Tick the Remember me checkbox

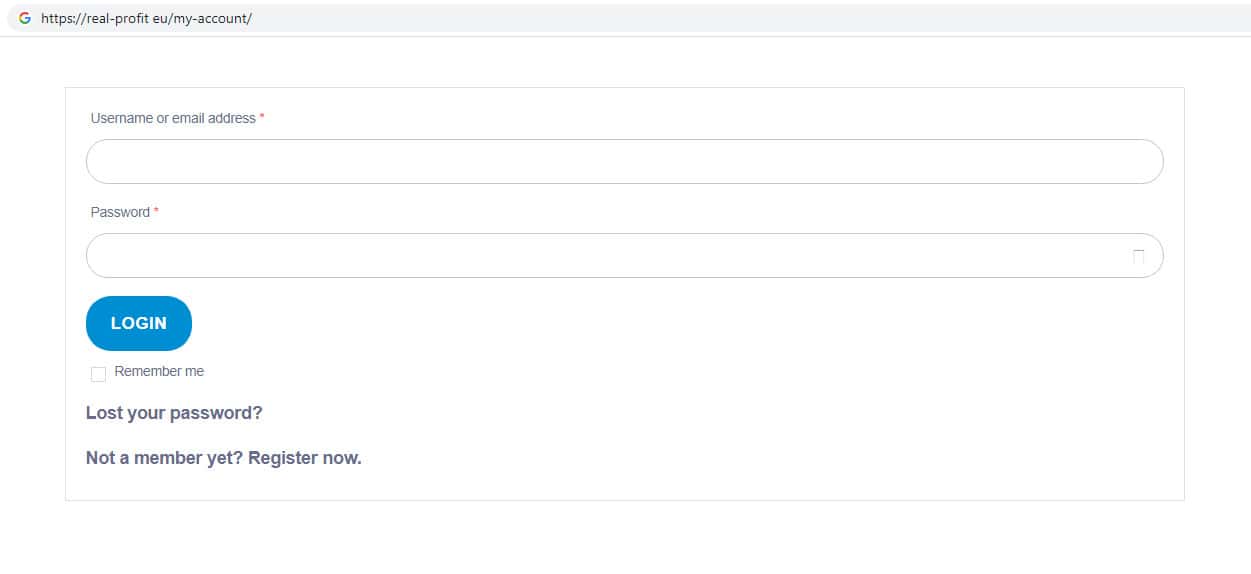coord(98,374)
